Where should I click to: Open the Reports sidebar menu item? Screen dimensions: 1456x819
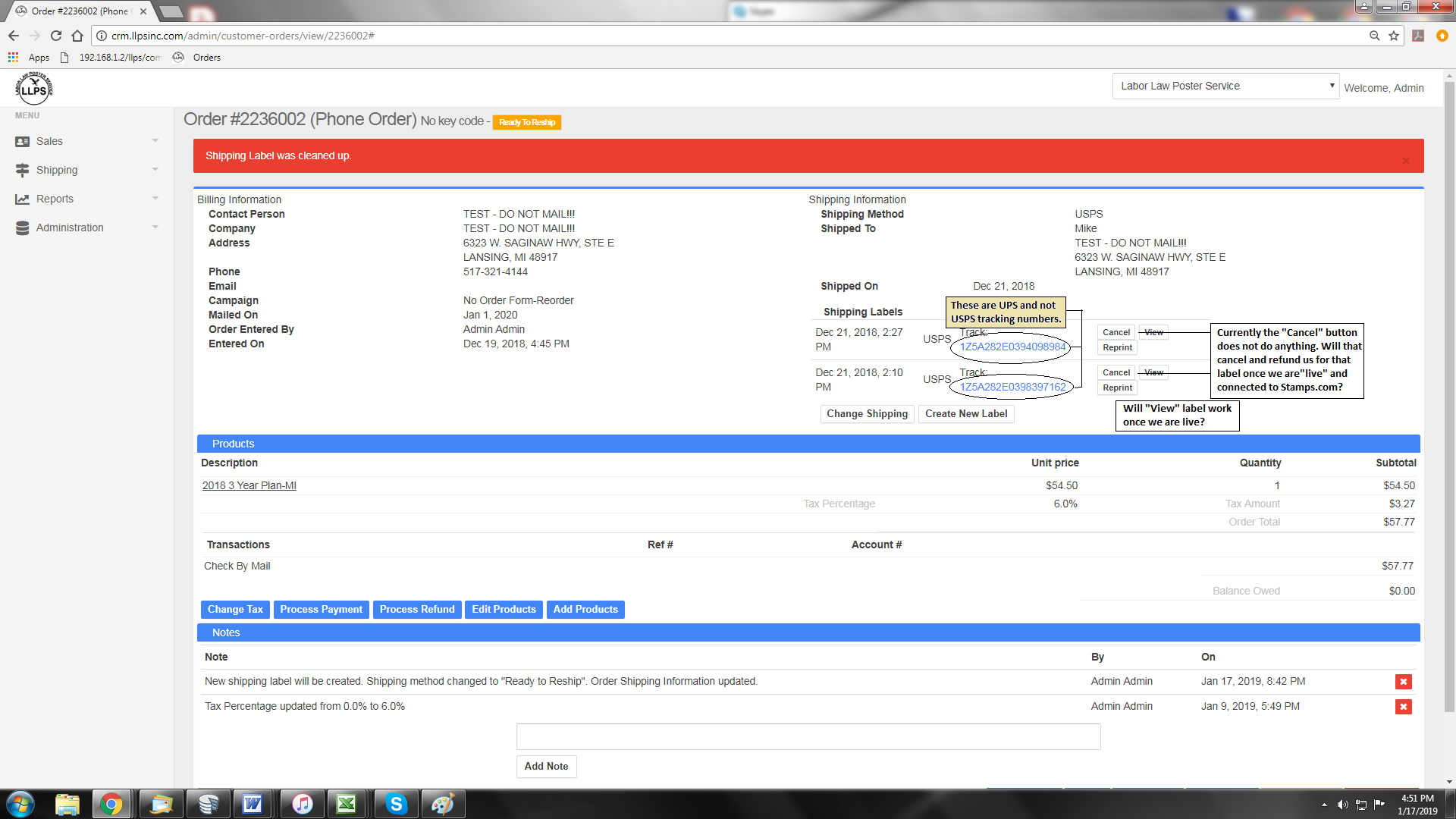[55, 199]
